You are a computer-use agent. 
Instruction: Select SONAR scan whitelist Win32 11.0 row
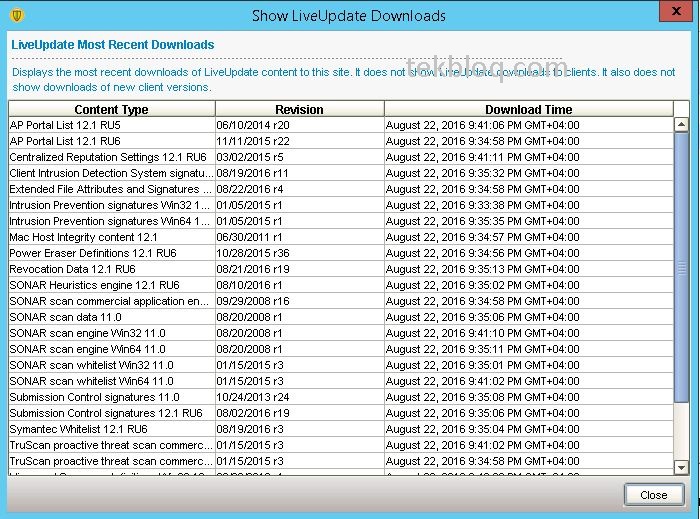click(341, 365)
